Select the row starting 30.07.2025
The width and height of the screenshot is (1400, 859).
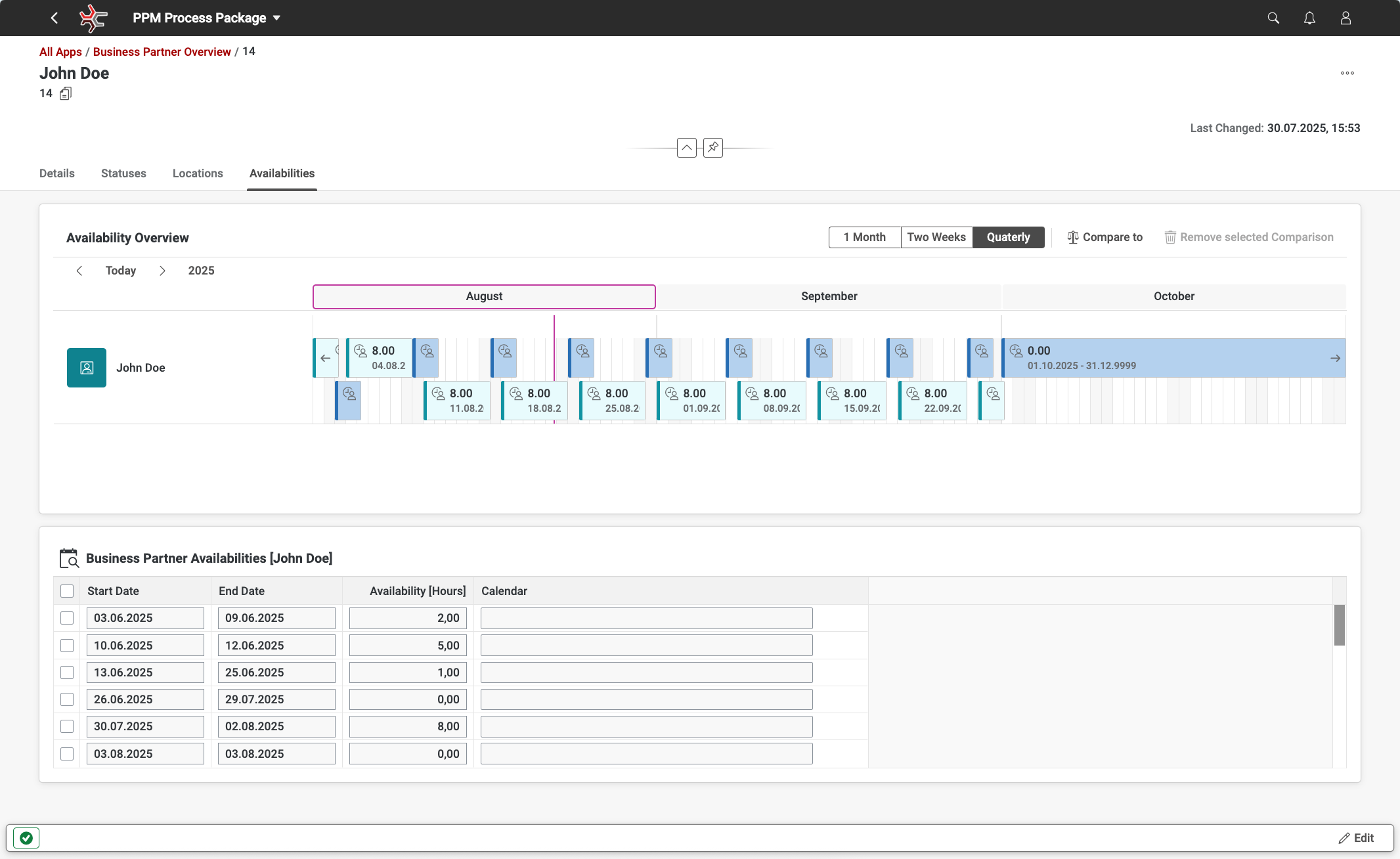[67, 726]
